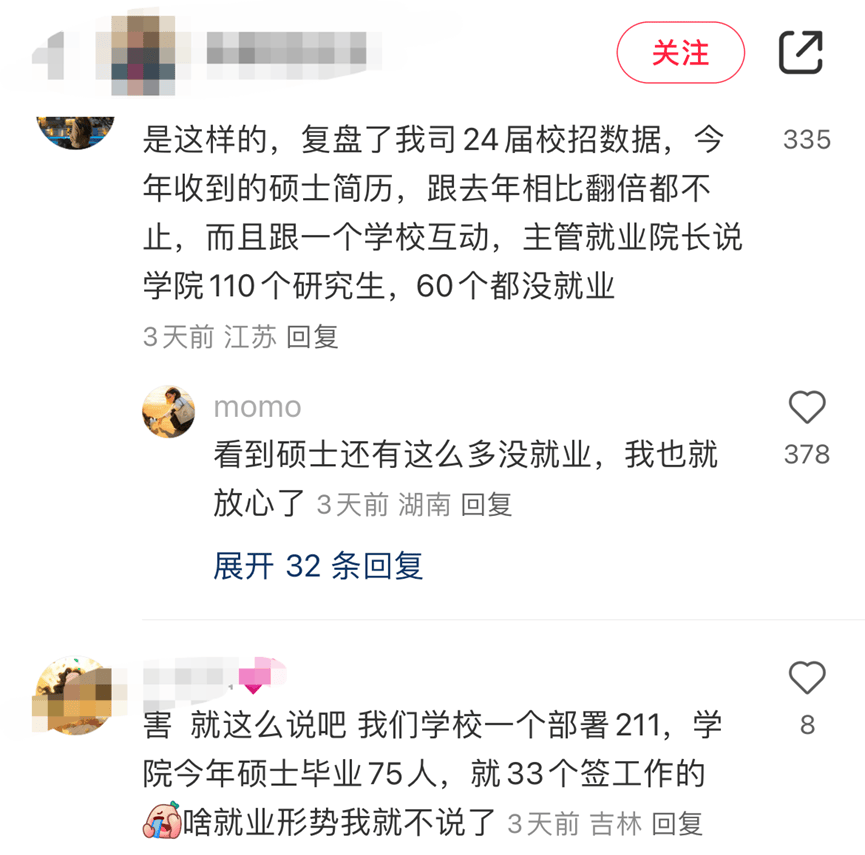The height and width of the screenshot is (855, 865).
Task: Reply to the Jiangsu comment via 回复
Action: coord(312,337)
